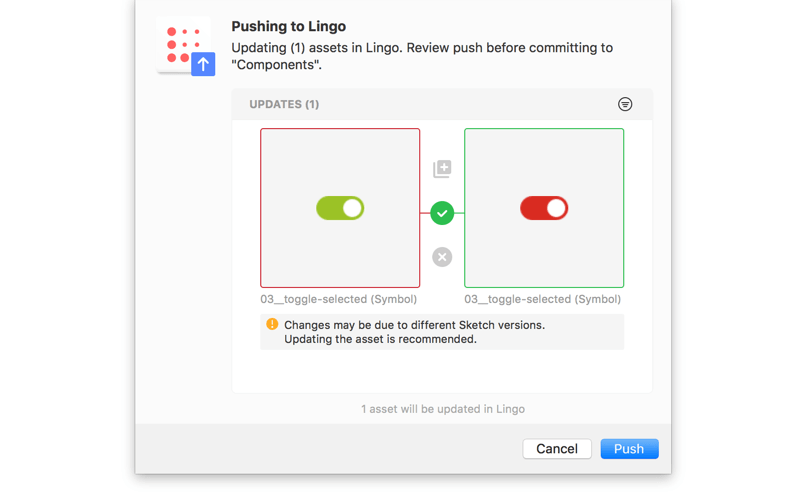Click the Pushing to Lingo title
The width and height of the screenshot is (808, 496).
[x=289, y=26]
